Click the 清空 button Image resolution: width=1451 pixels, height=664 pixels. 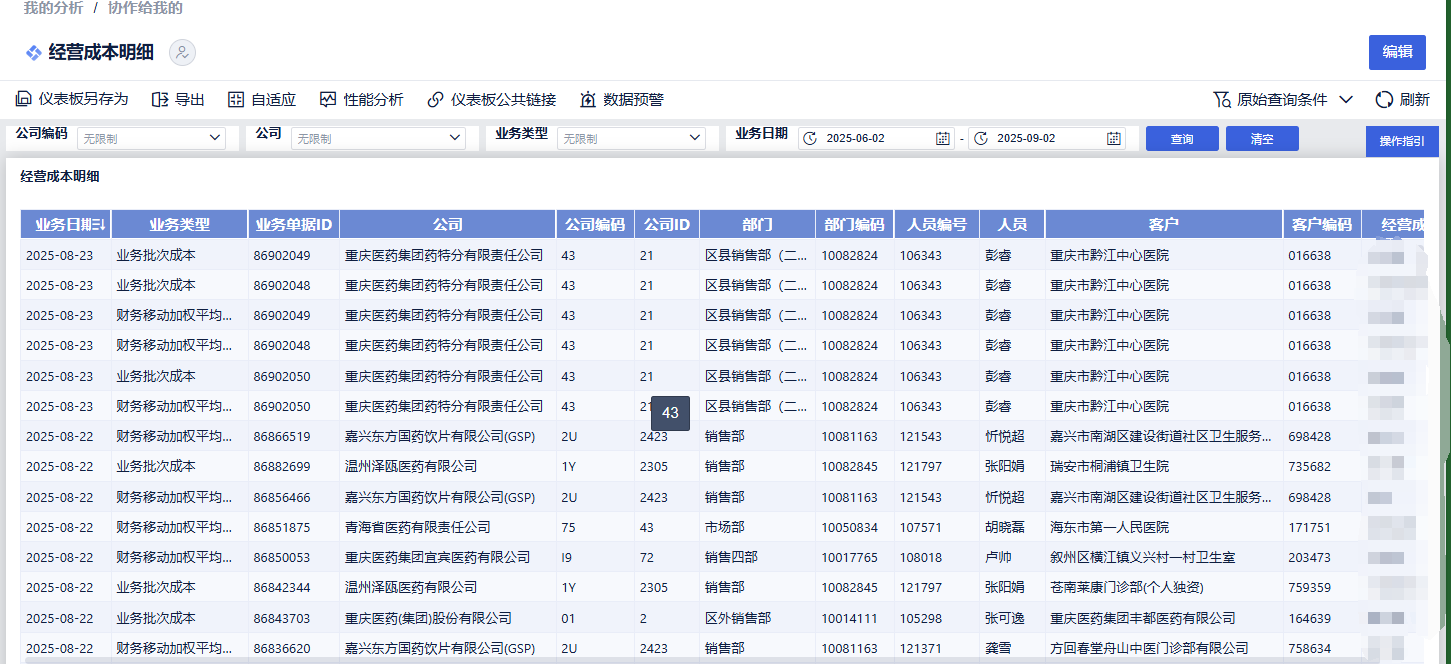1262,139
